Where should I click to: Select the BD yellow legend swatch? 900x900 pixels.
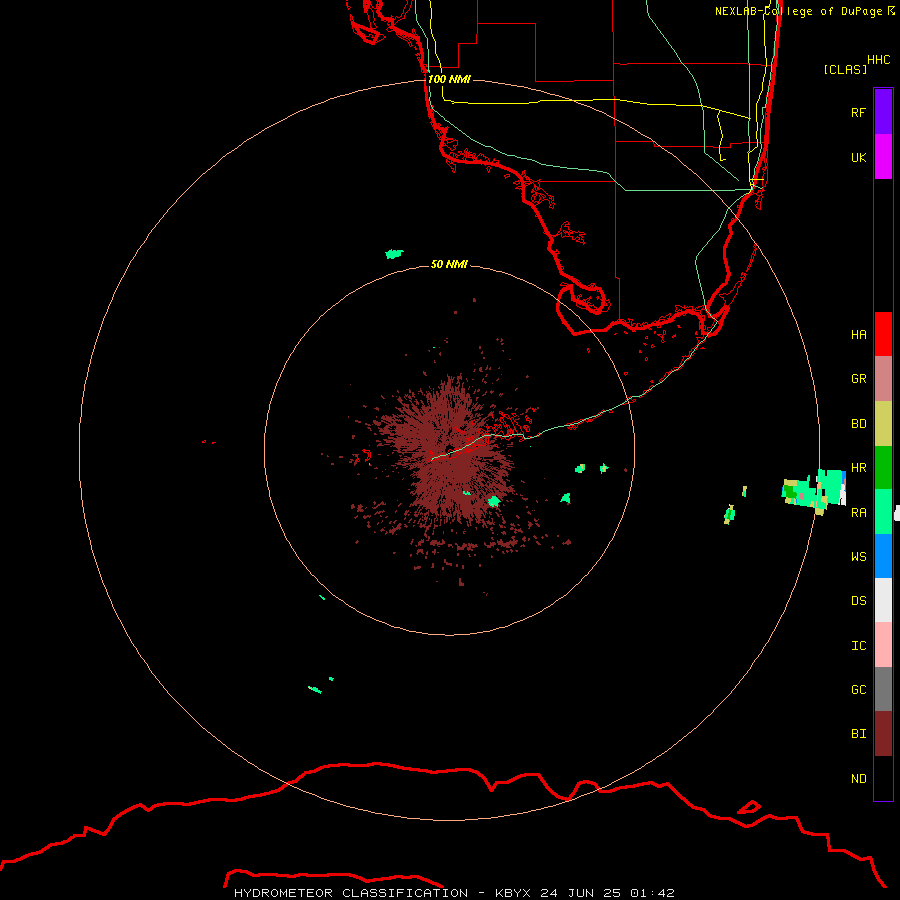coord(883,424)
